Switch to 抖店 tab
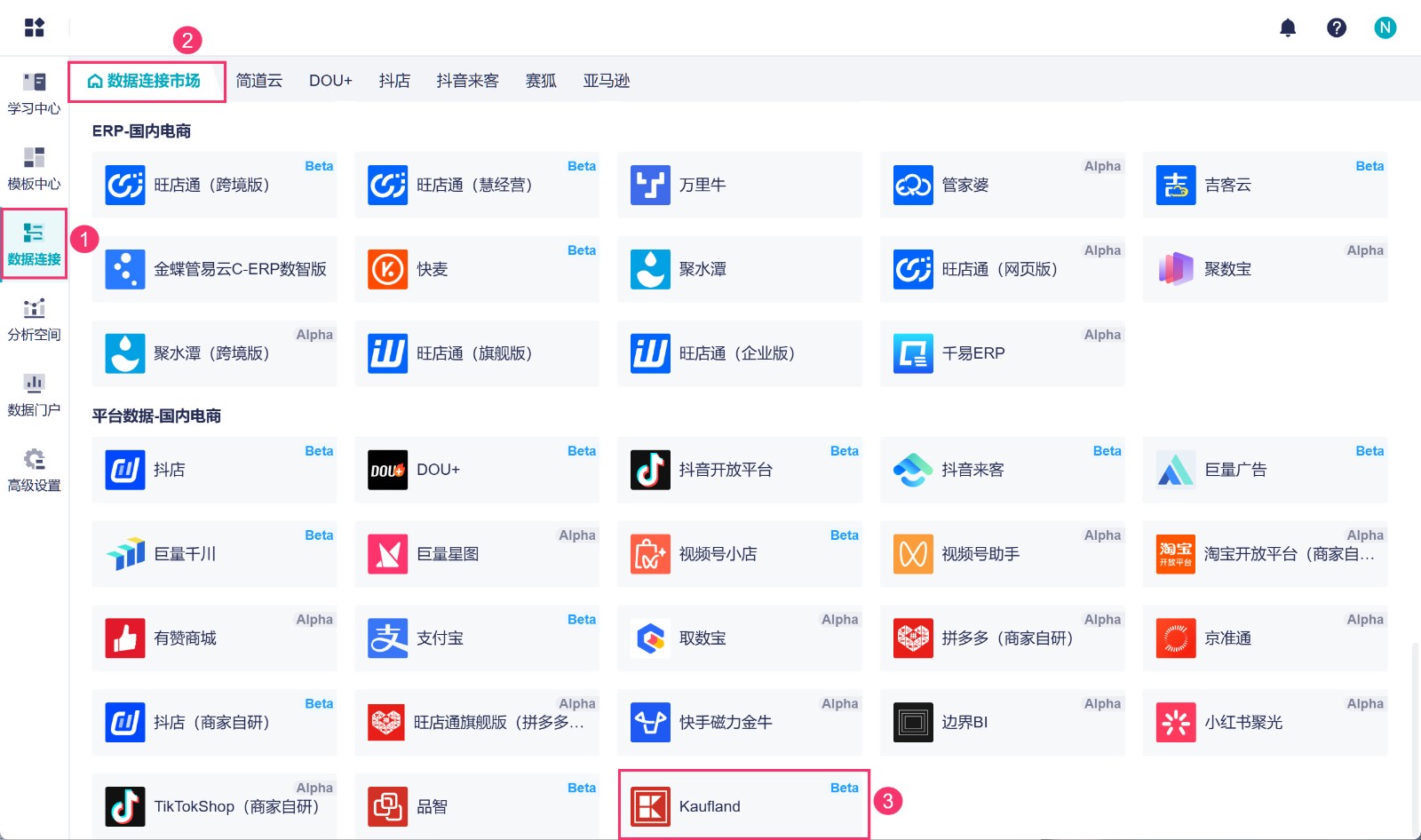This screenshot has width=1421, height=840. [x=394, y=81]
